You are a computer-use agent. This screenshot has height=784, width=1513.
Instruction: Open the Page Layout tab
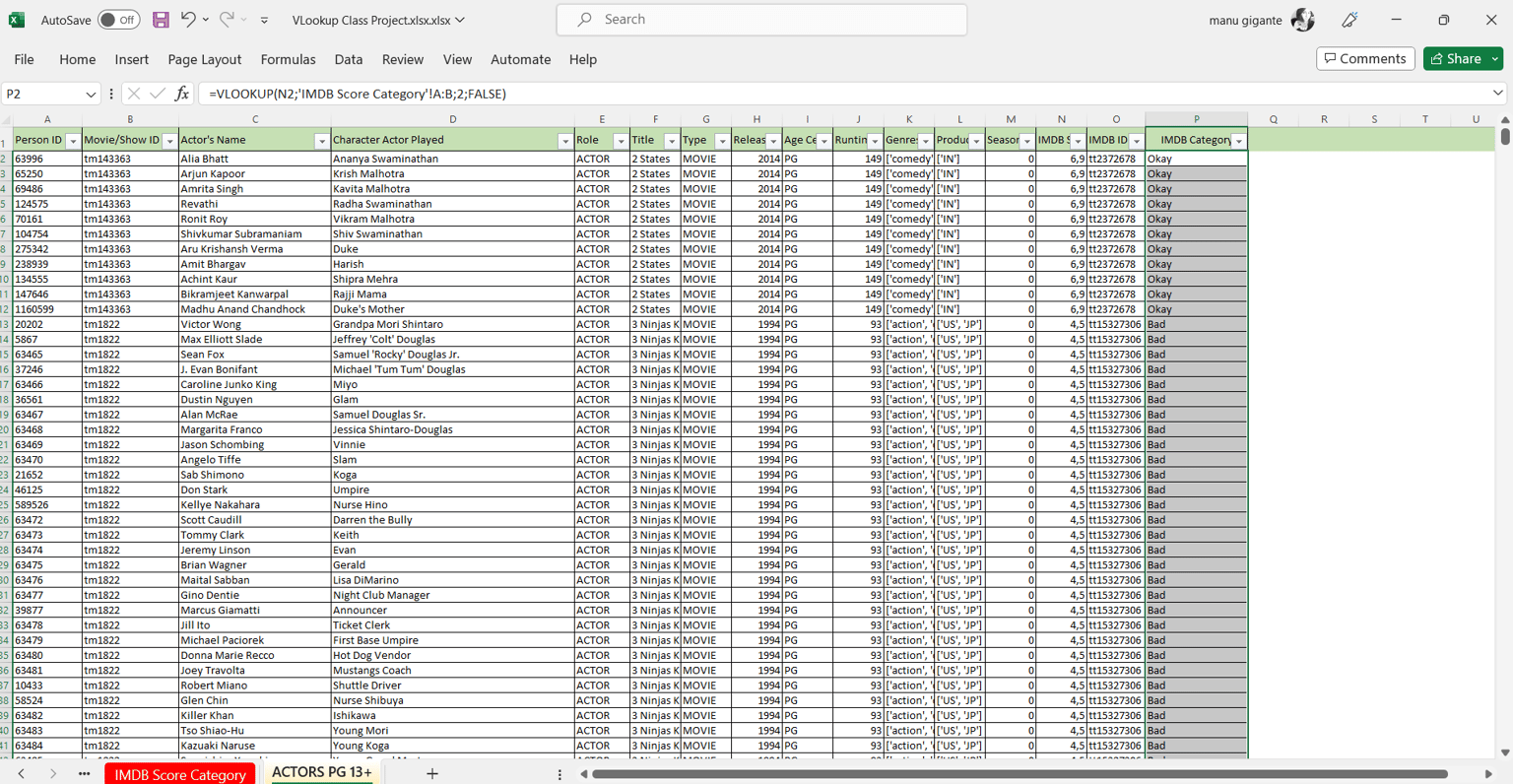tap(205, 59)
